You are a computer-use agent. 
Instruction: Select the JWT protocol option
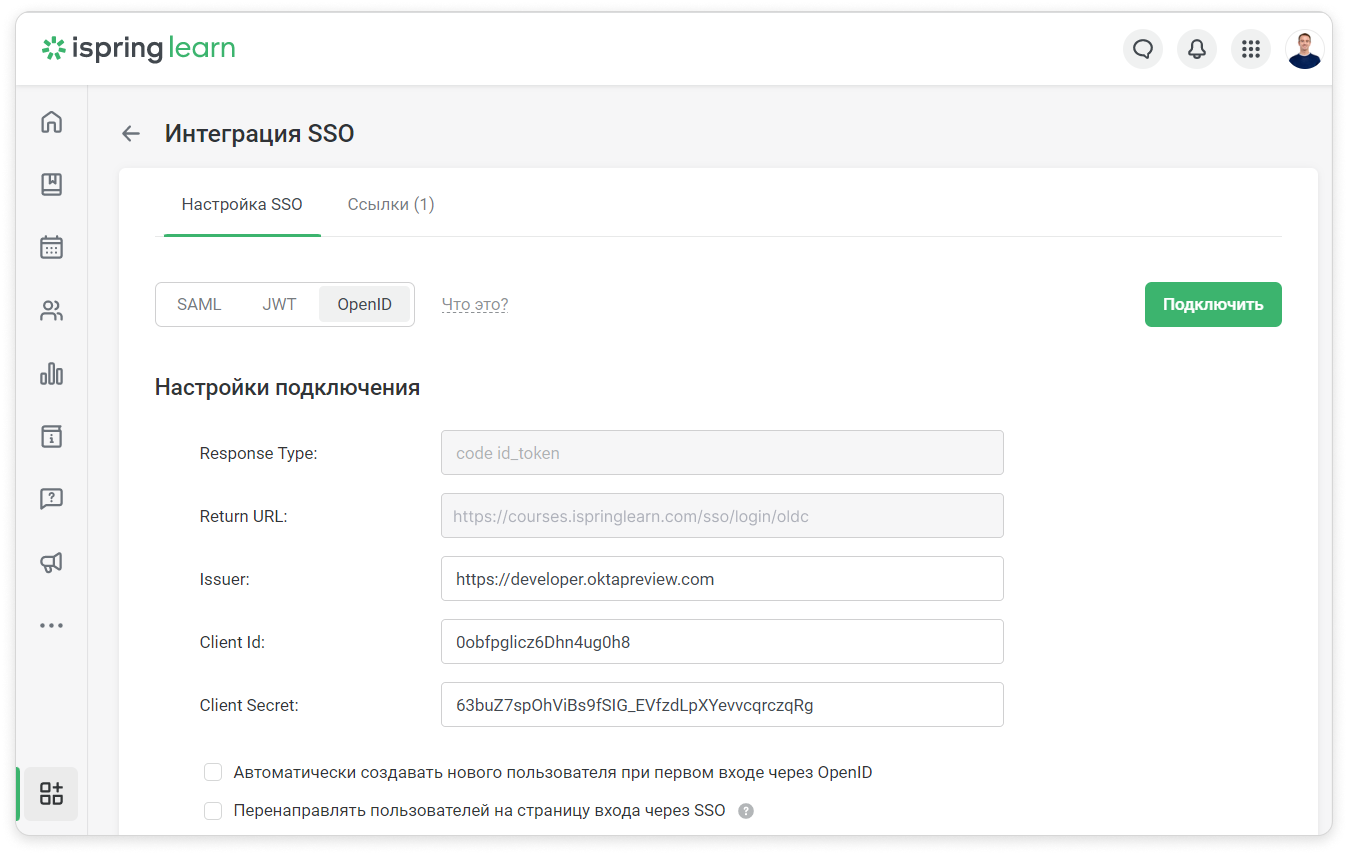(279, 304)
